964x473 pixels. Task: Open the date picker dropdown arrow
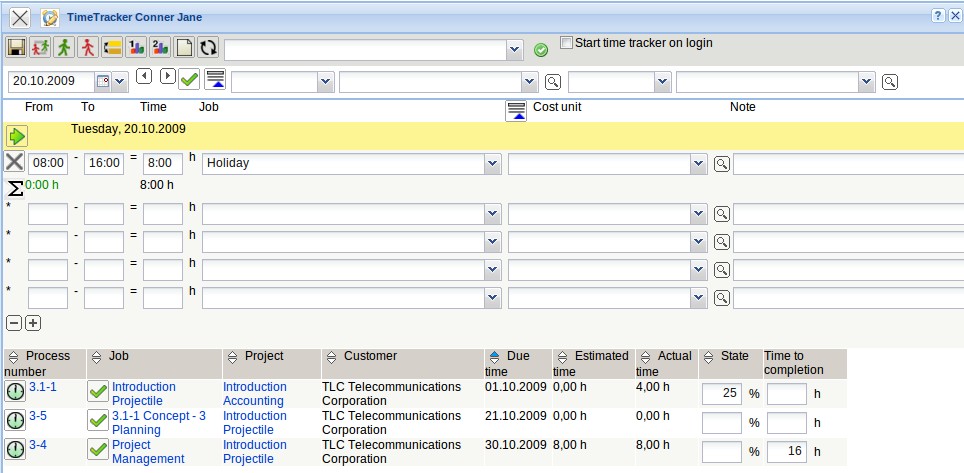click(120, 81)
